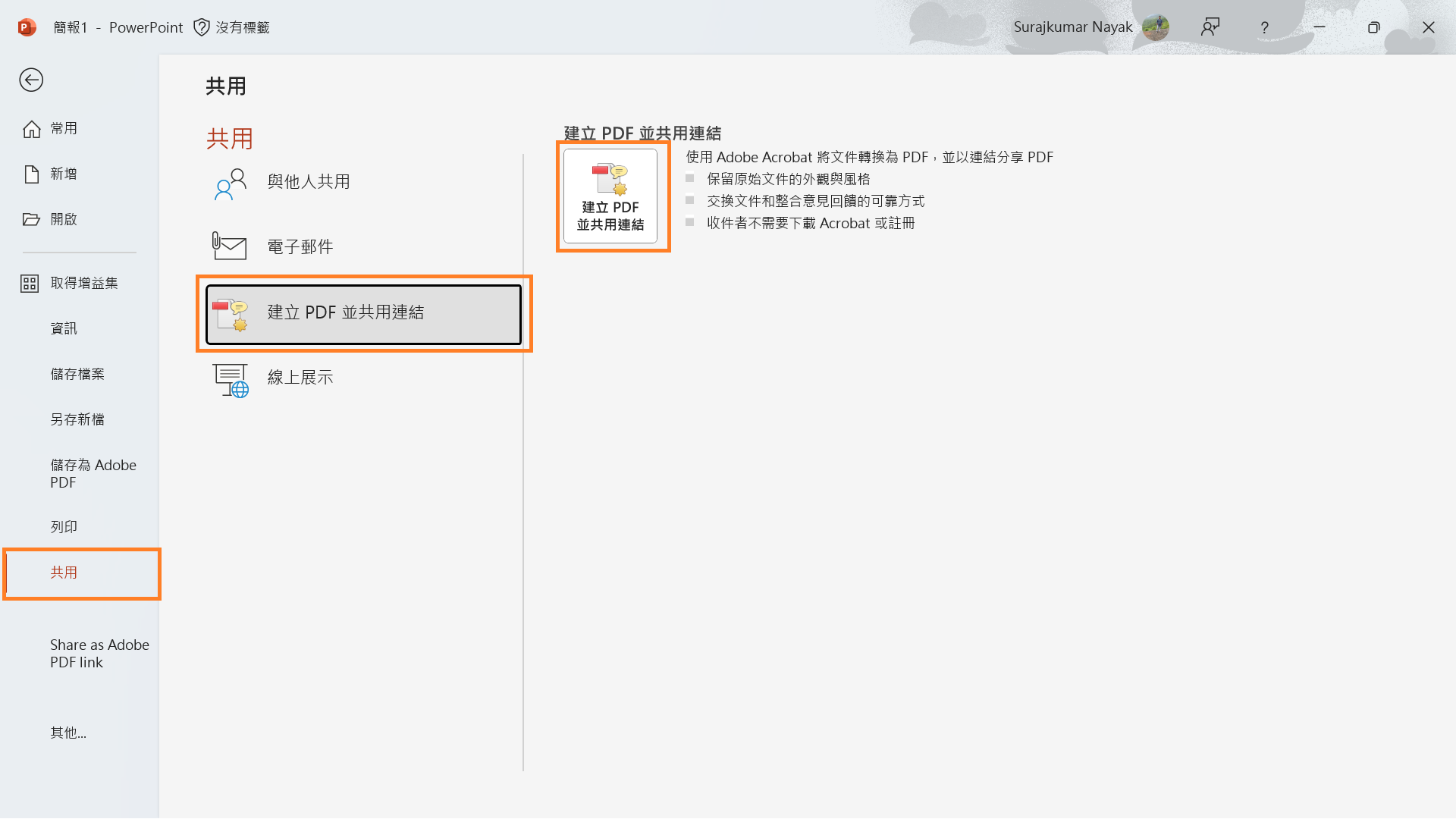Click the feedback person icon near account name
Viewport: 1456px width, 819px height.
tap(1210, 27)
